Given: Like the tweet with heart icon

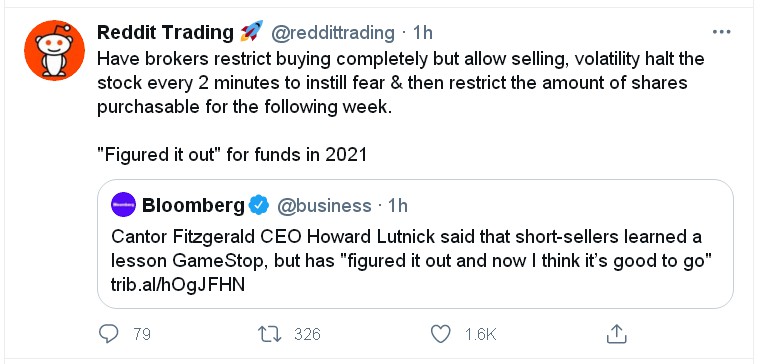Looking at the screenshot, I should coord(441,334).
